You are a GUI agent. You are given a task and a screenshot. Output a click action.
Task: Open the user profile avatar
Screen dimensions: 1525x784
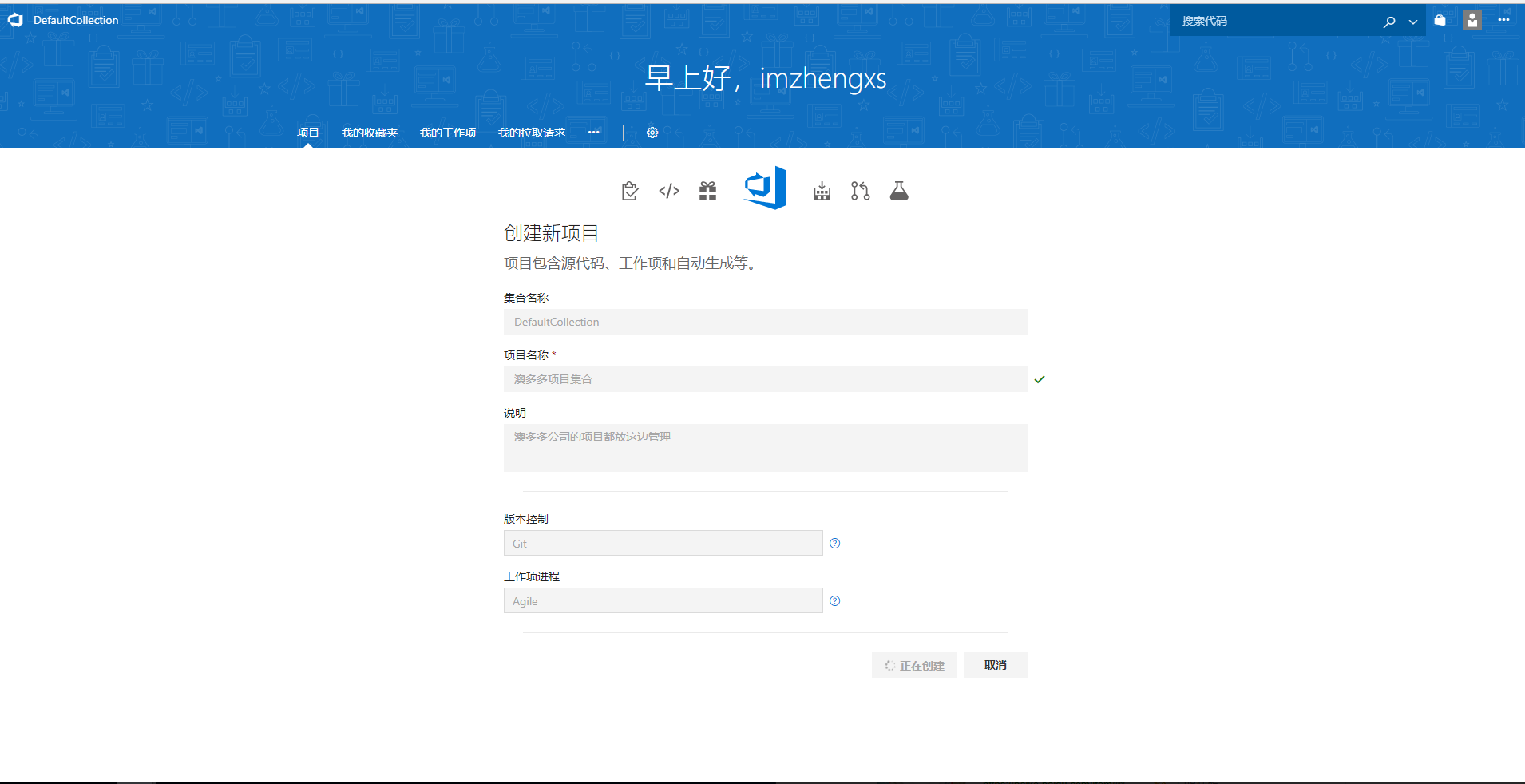(x=1472, y=20)
